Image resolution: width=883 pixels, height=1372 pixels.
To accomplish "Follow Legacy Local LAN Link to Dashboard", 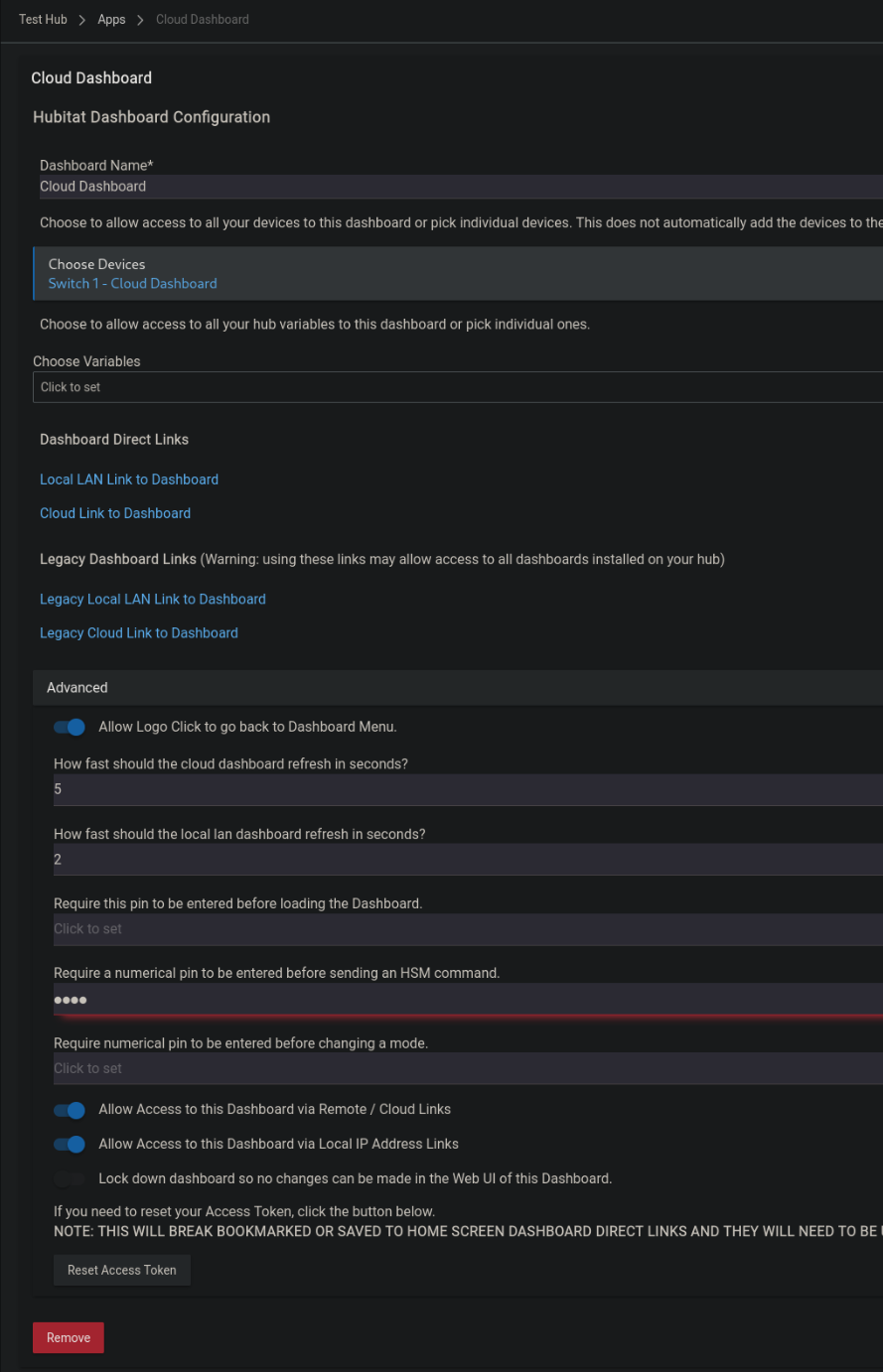I will [x=153, y=600].
